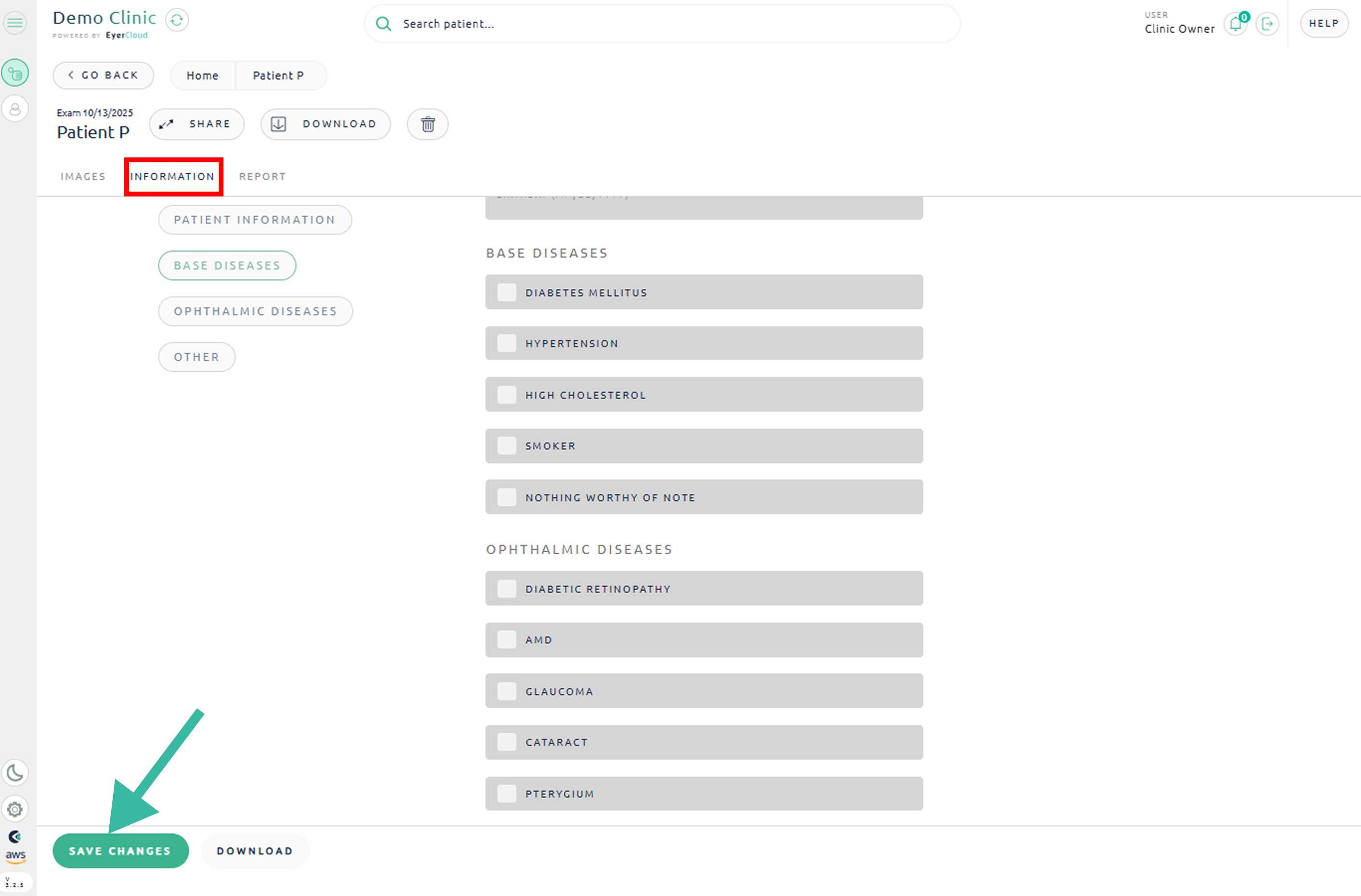
Task: Check the Diabetes Mellitus checkbox
Action: (x=507, y=293)
